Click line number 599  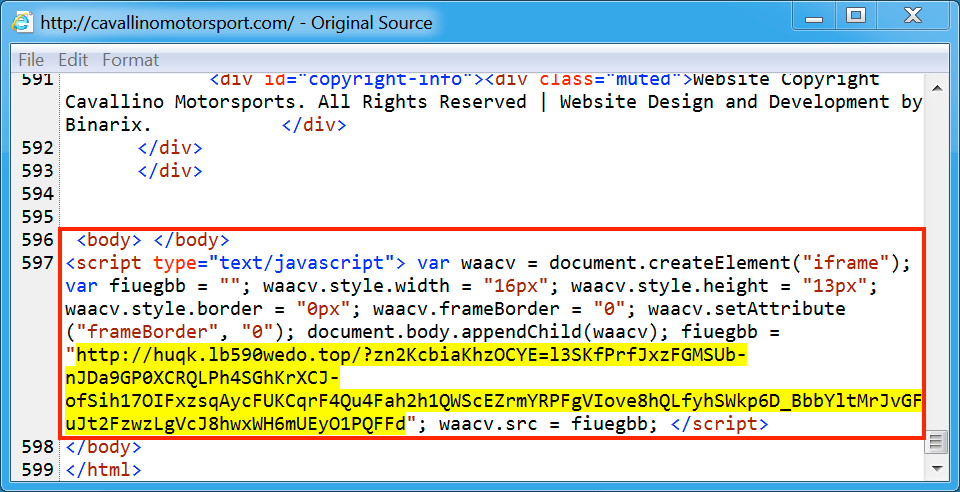pyautogui.click(x=39, y=471)
